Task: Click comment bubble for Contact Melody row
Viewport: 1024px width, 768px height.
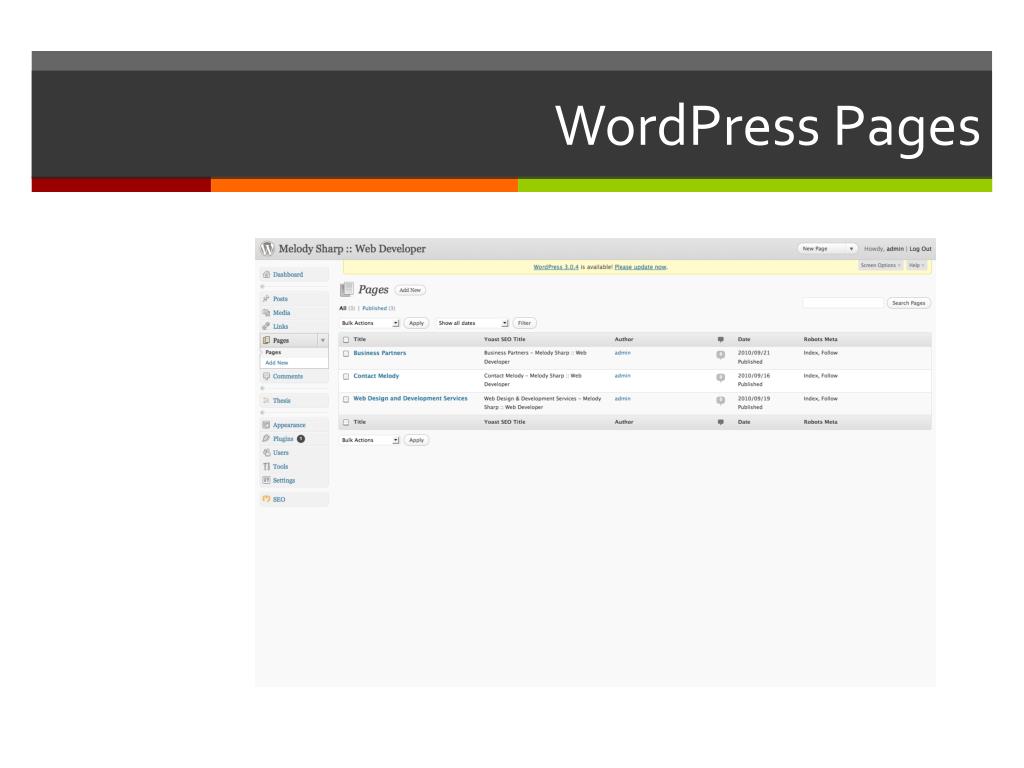Action: coord(721,377)
